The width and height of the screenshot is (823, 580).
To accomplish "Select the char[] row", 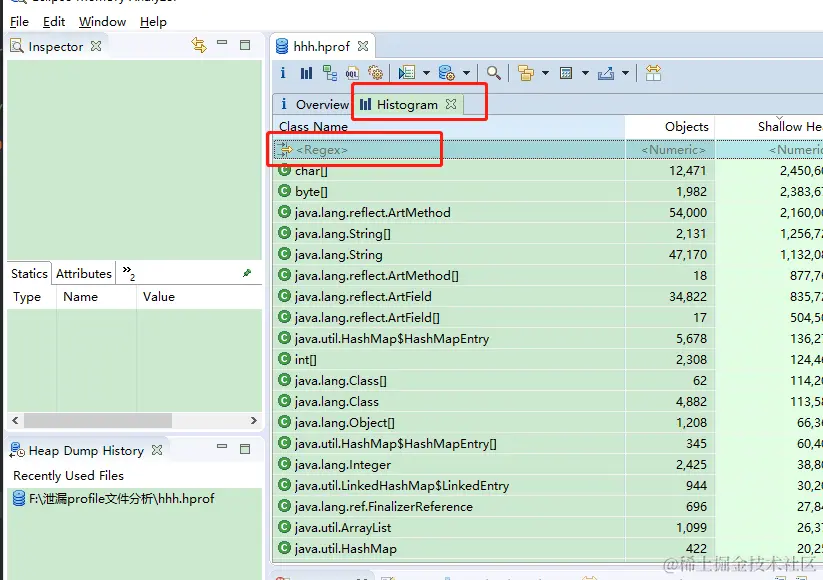I will click(x=548, y=171).
